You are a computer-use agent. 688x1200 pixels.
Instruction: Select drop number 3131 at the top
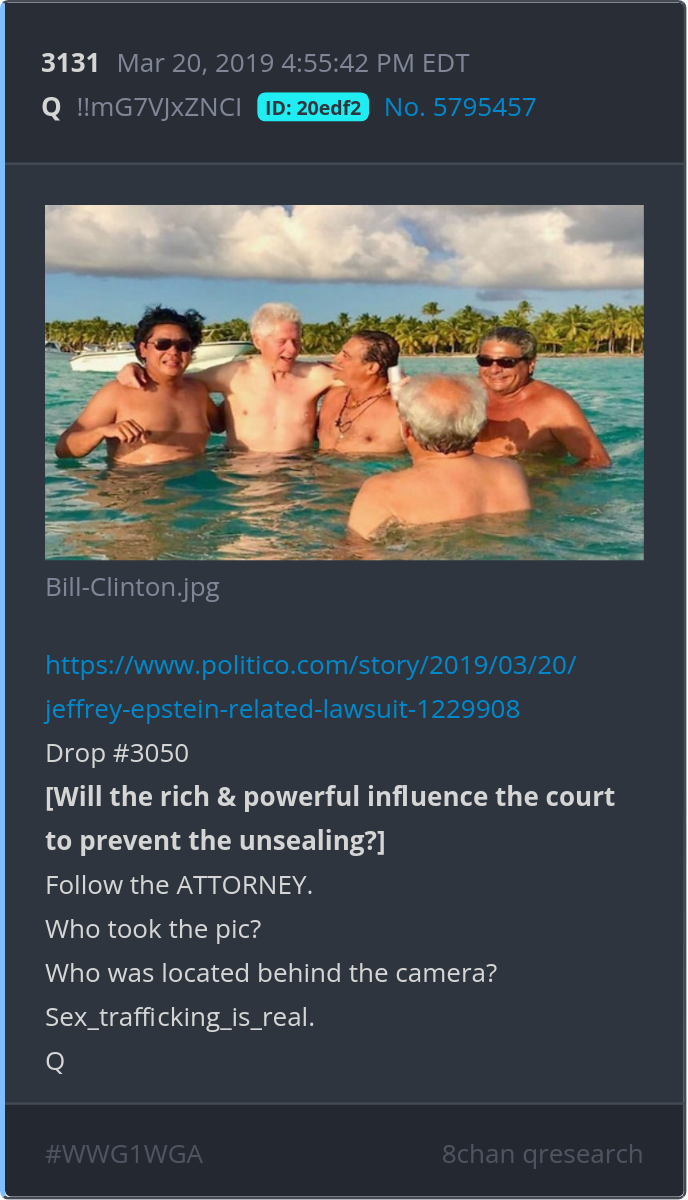point(70,63)
